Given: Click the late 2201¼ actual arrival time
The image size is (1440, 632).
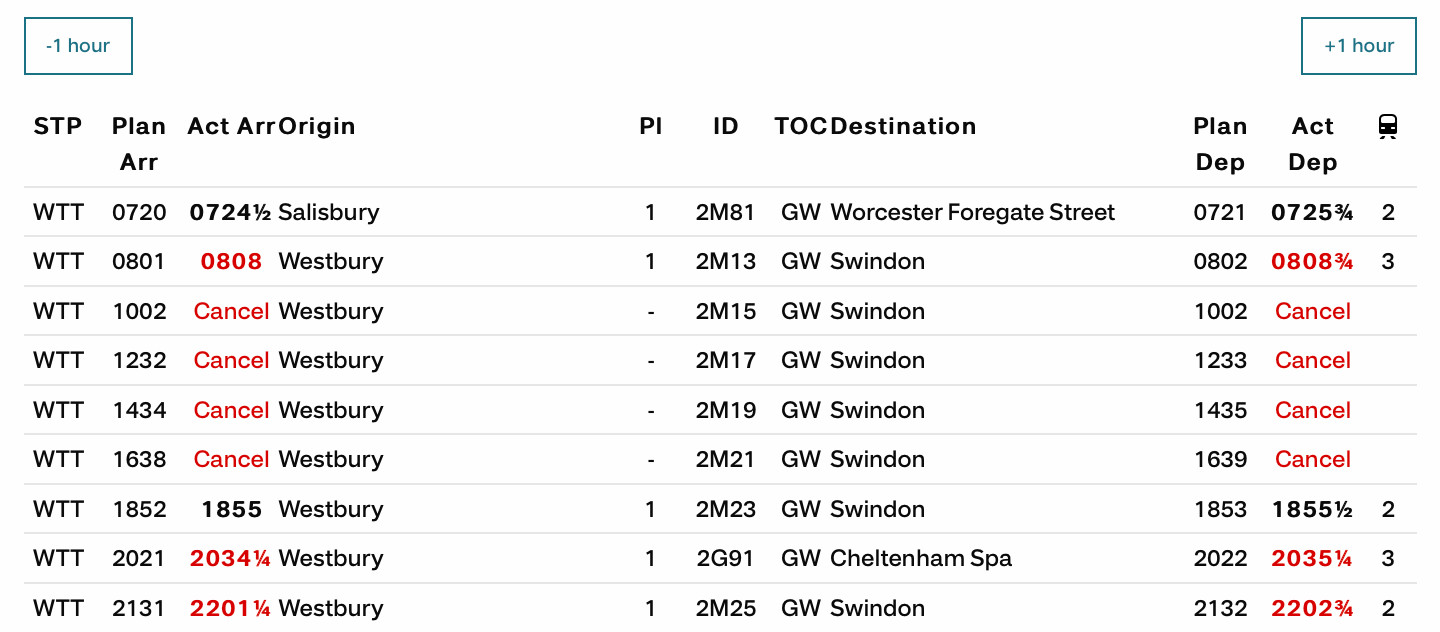Looking at the screenshot, I should click(x=230, y=608).
